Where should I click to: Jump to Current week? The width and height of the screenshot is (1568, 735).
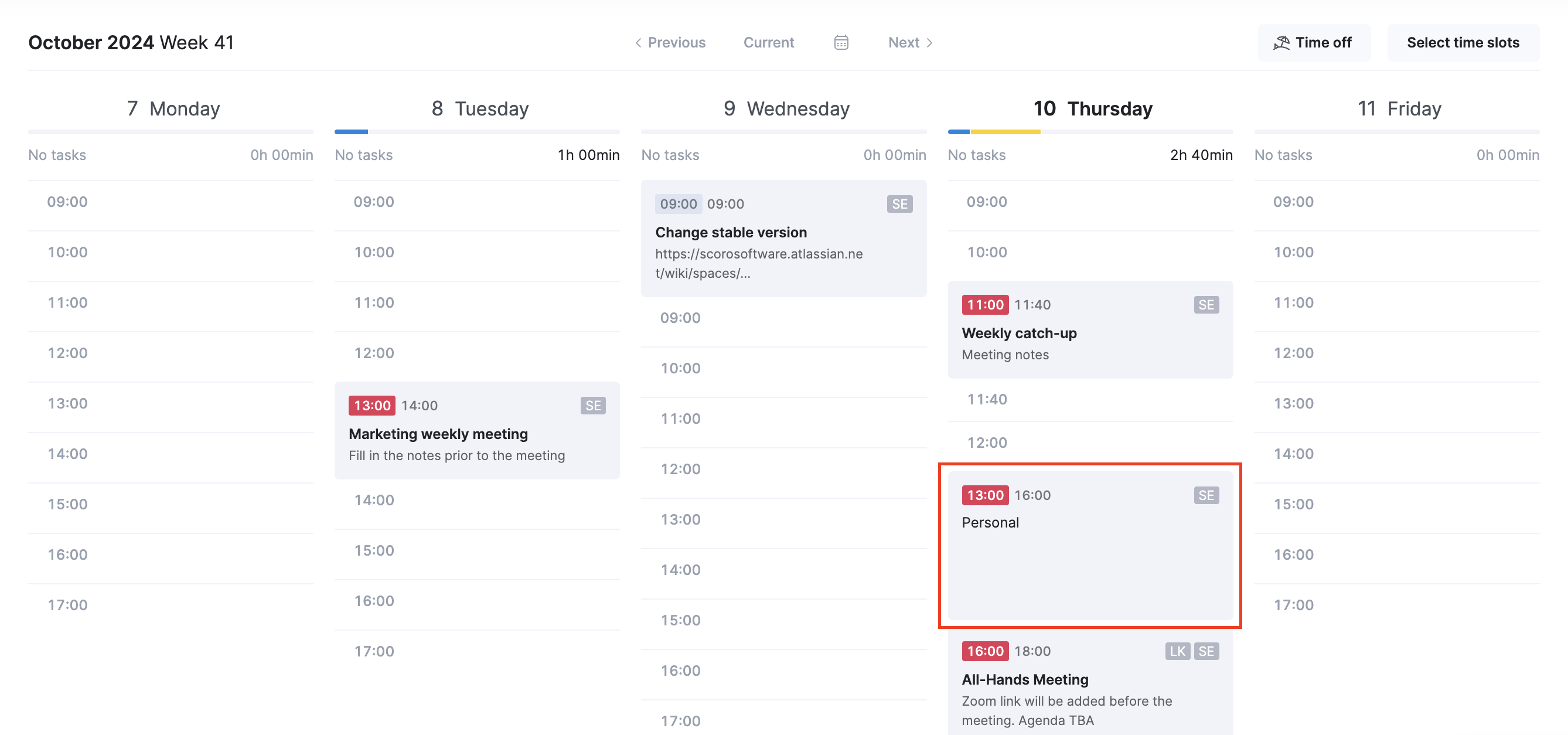click(x=768, y=43)
